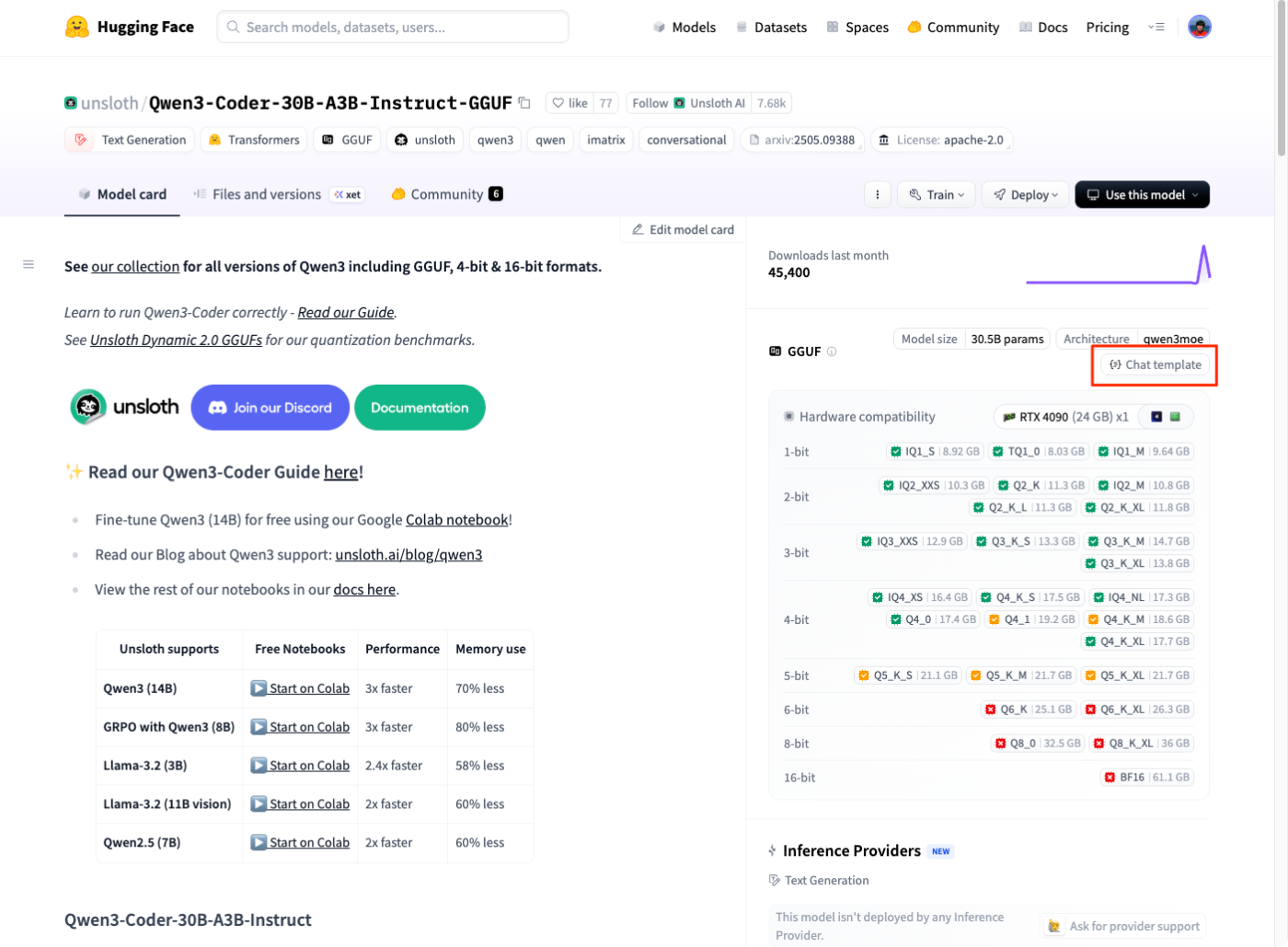Go to Spaces in top navigation
The width and height of the screenshot is (1288, 947).
pos(857,27)
